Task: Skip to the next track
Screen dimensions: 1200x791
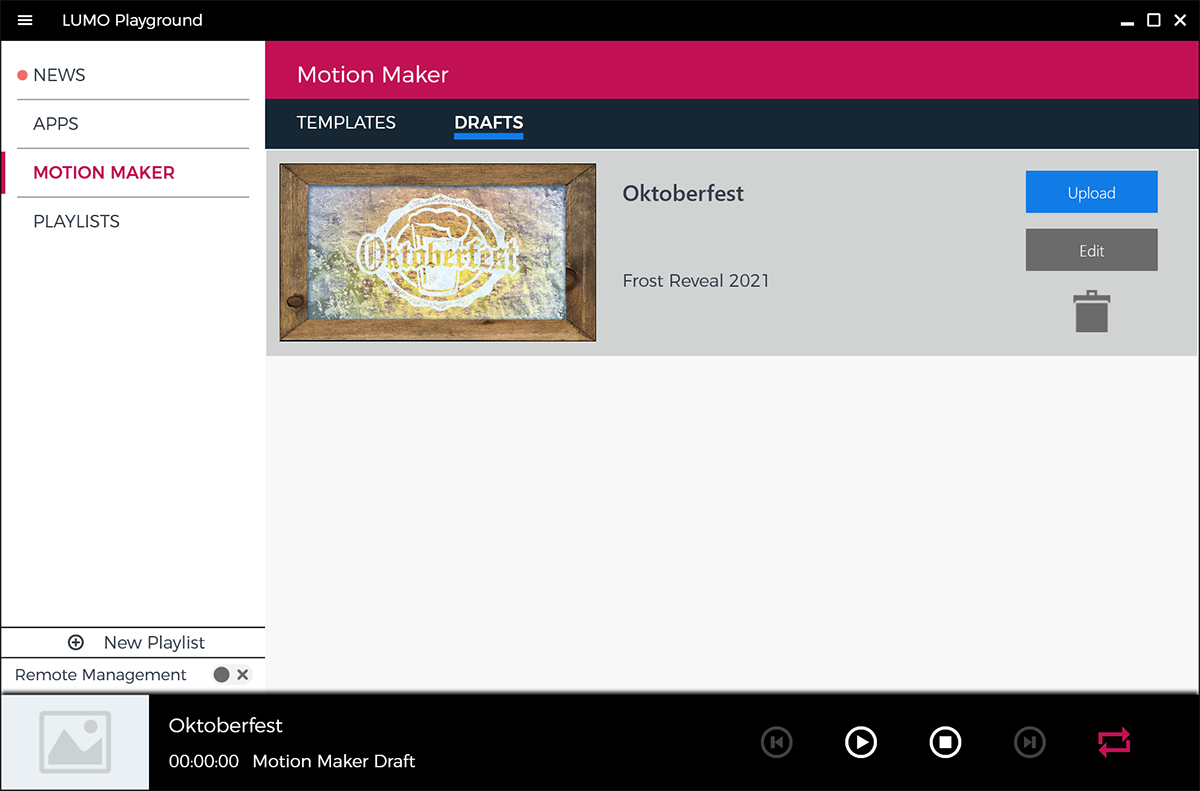Action: tap(1029, 742)
